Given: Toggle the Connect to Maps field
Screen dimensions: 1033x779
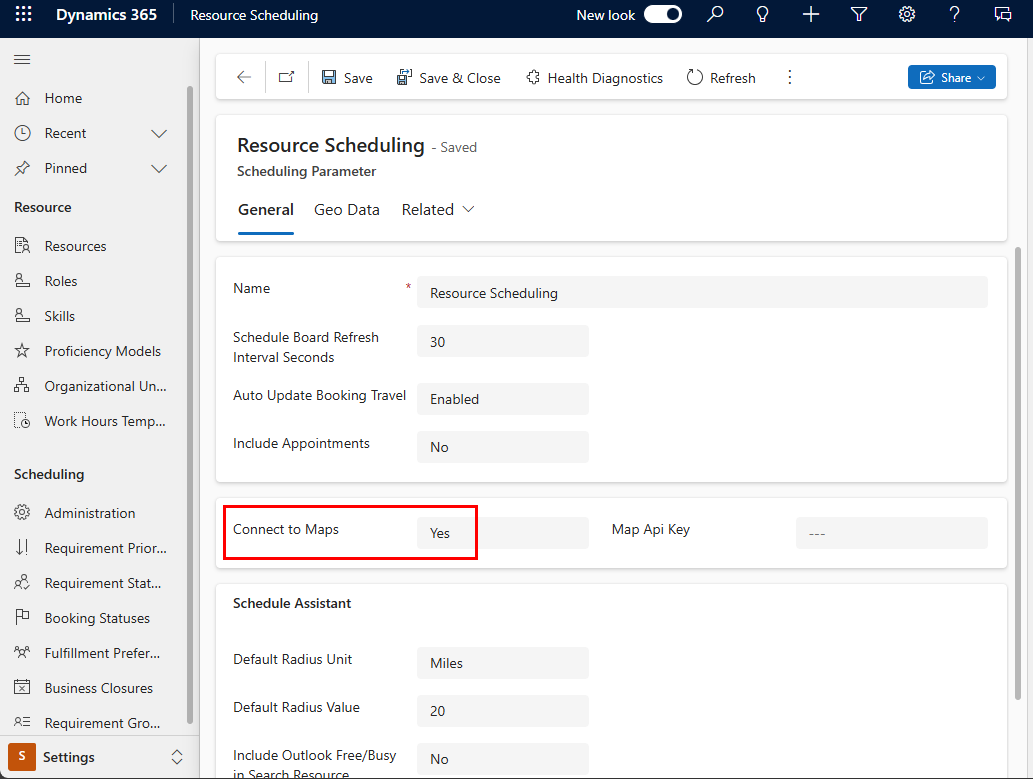Looking at the screenshot, I should click(x=502, y=533).
